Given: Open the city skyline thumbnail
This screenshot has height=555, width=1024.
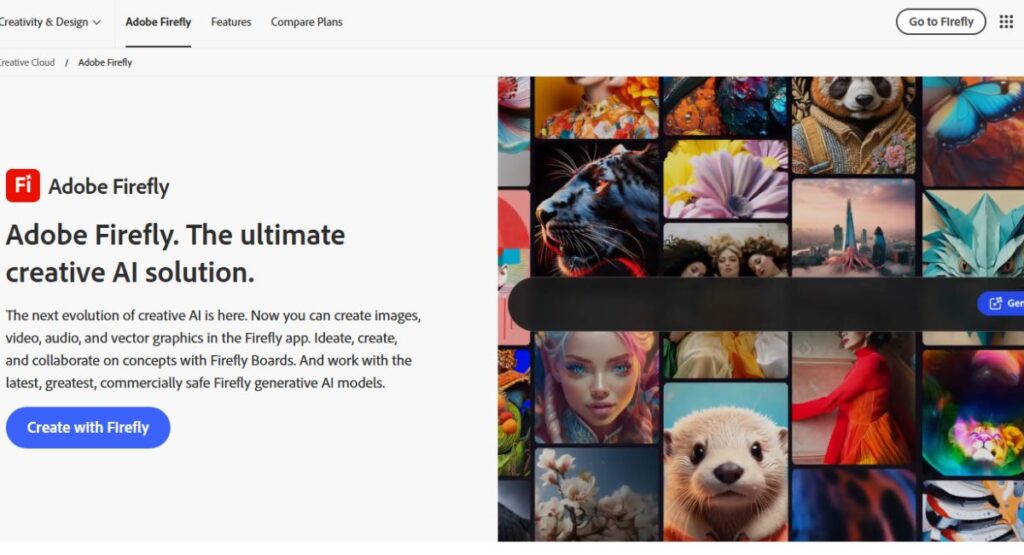Looking at the screenshot, I should pyautogui.click(x=854, y=227).
